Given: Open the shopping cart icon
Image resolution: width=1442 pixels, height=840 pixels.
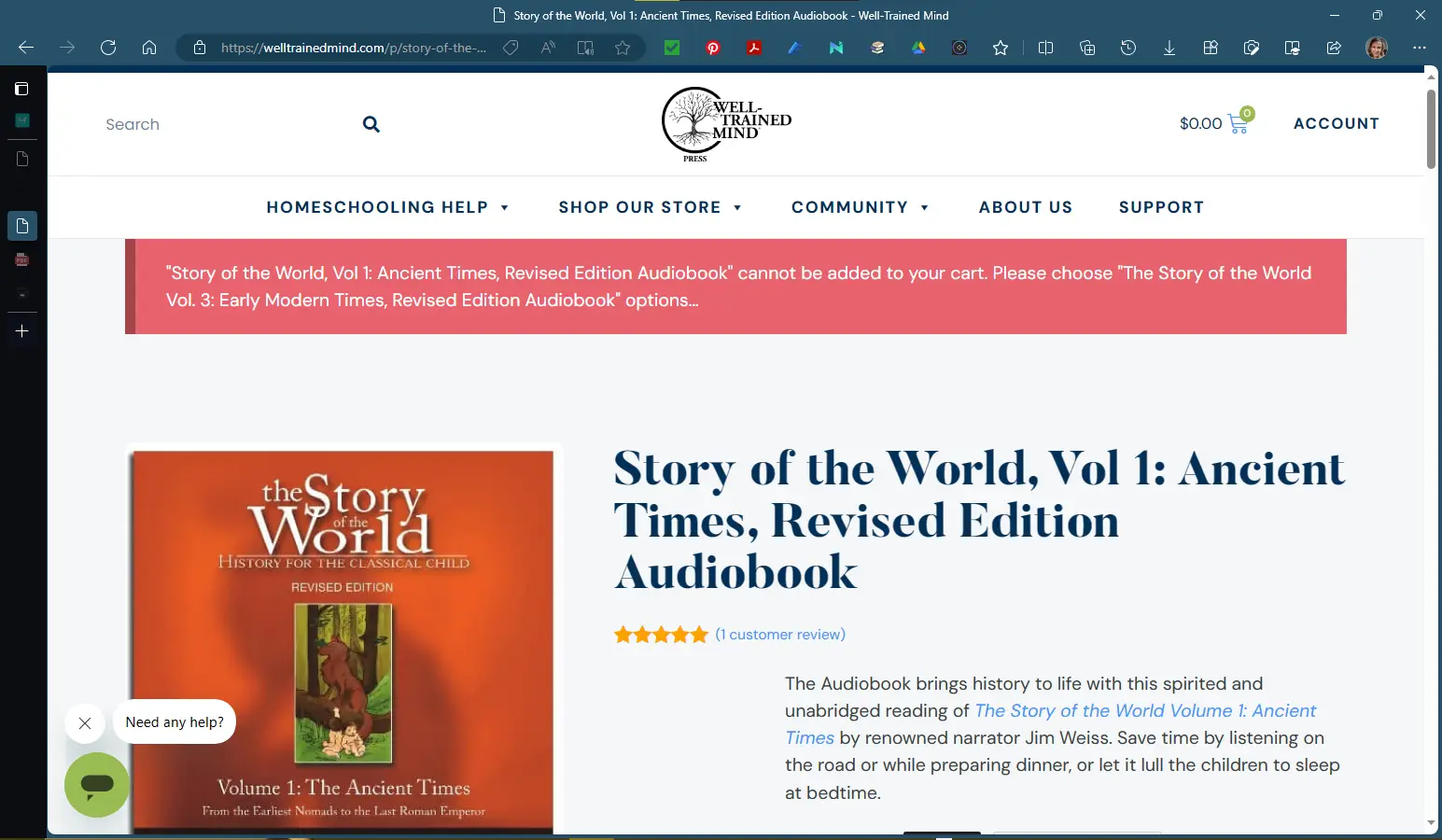Looking at the screenshot, I should pos(1239,123).
